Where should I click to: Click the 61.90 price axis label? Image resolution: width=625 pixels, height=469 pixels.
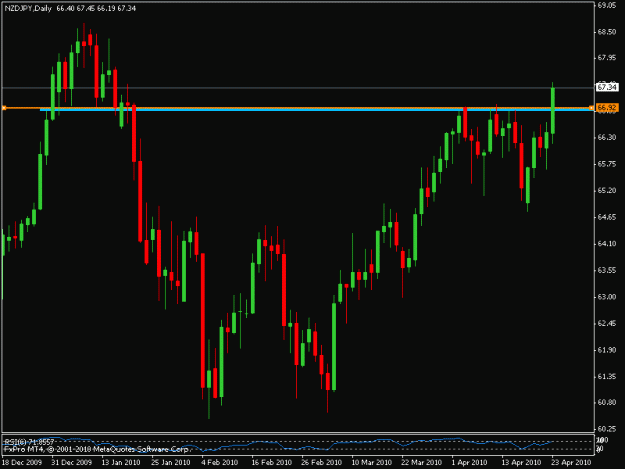607,349
